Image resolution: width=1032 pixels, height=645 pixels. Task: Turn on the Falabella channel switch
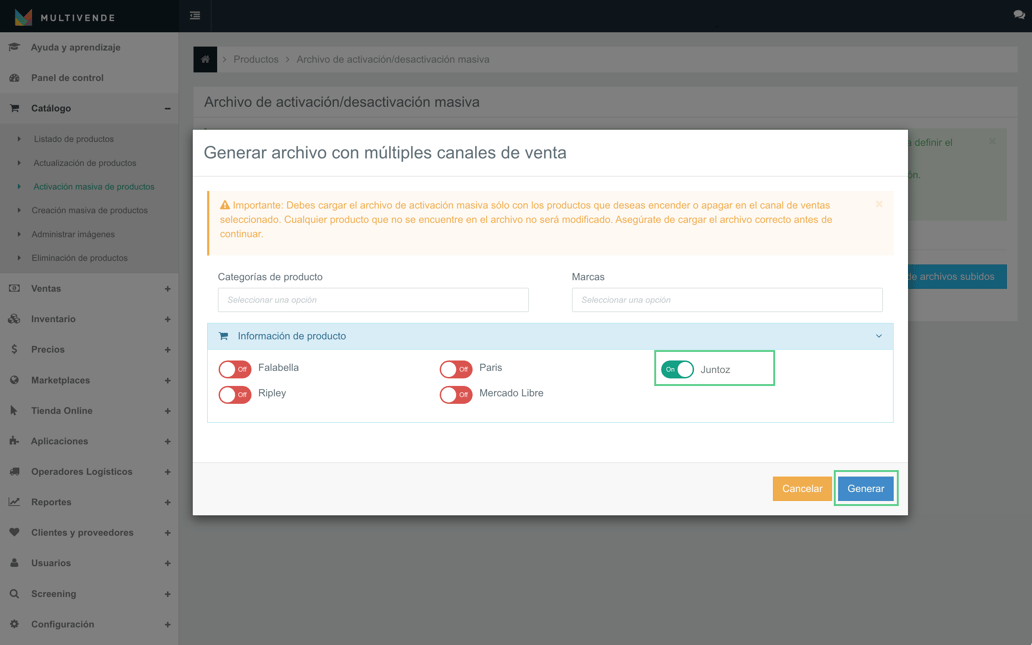[x=235, y=369]
